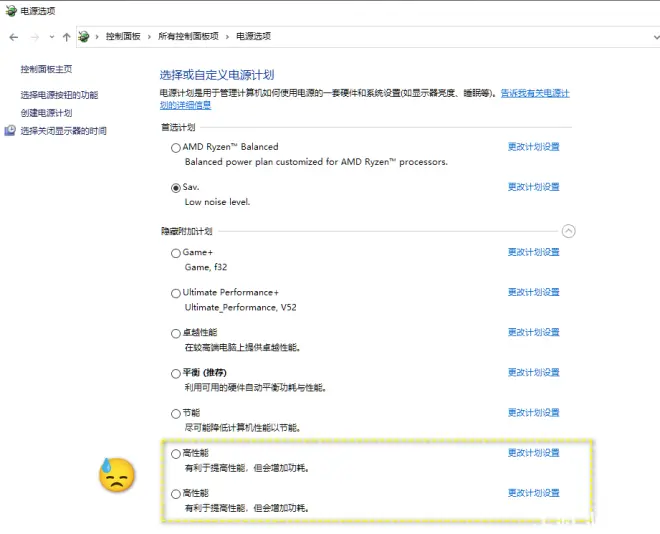Click the description 利用可用的硬件自动平衡功耗与性能
Image resolution: width=660 pixels, height=534 pixels.
[255, 388]
